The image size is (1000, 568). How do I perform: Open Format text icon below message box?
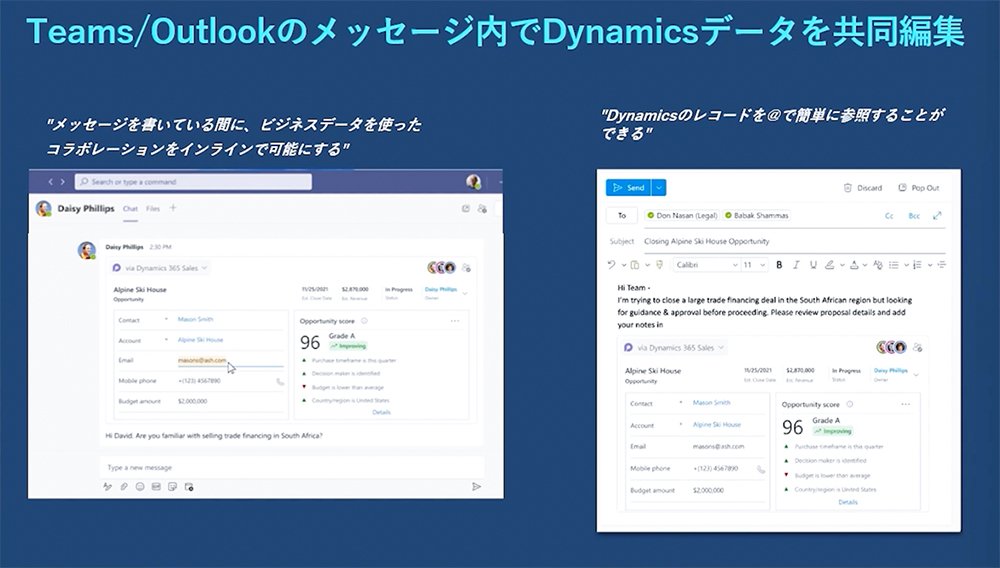(x=107, y=486)
